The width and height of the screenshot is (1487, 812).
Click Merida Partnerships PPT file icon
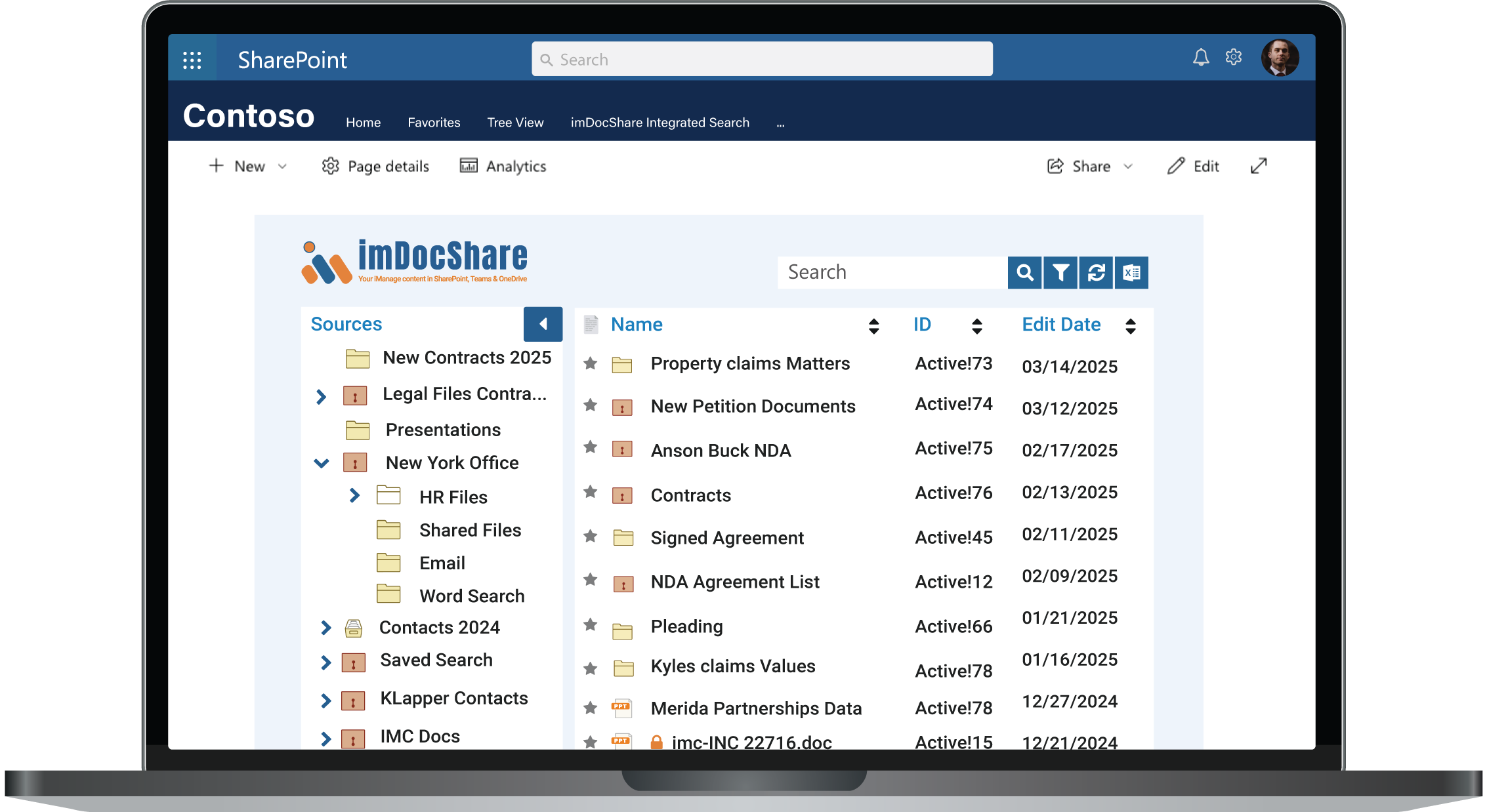click(621, 708)
